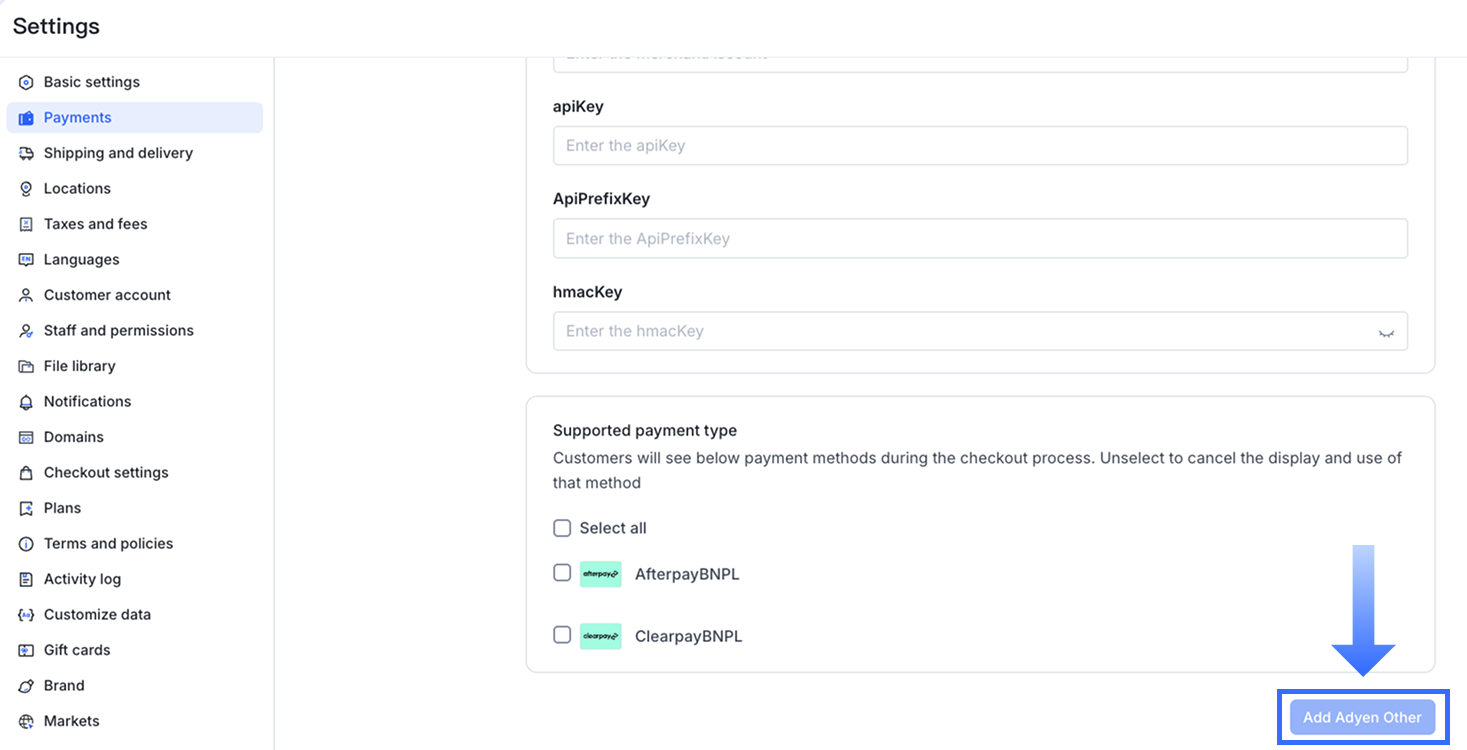Click the Staff and permissions icon

pos(26,331)
